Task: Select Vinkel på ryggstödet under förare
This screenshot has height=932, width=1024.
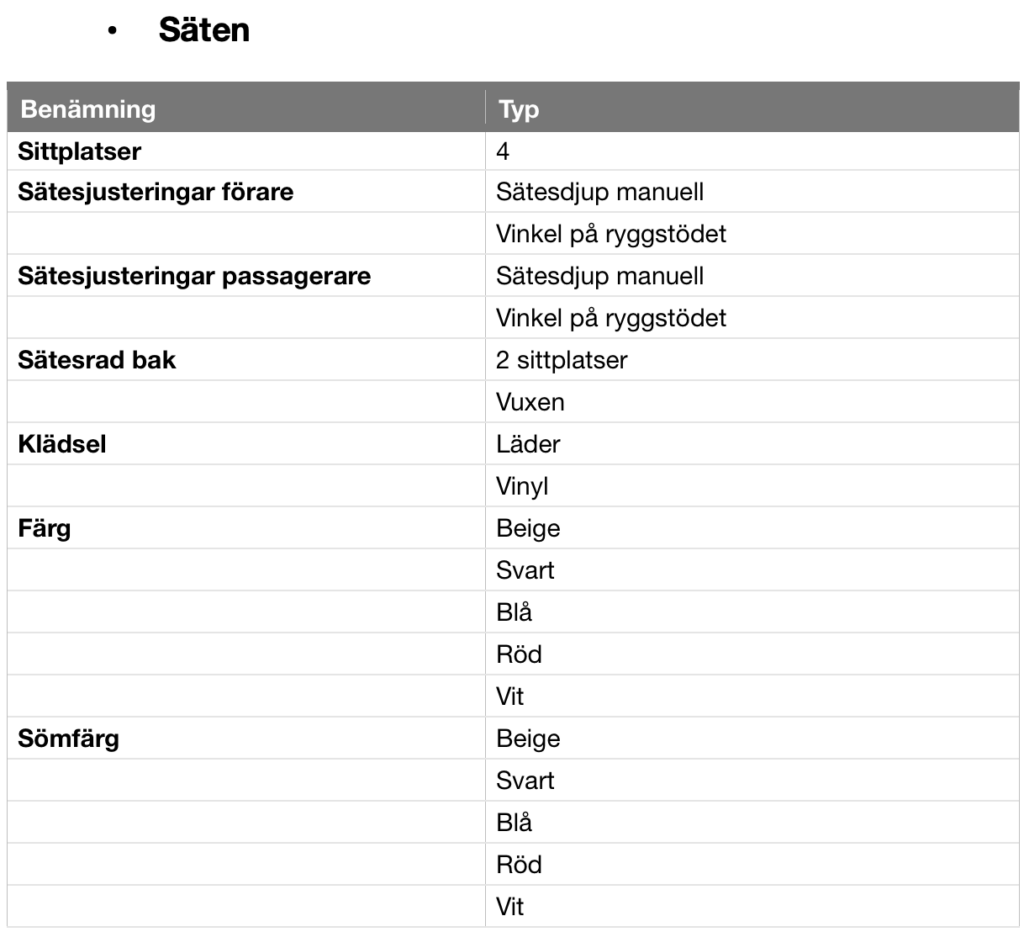Action: tap(611, 234)
